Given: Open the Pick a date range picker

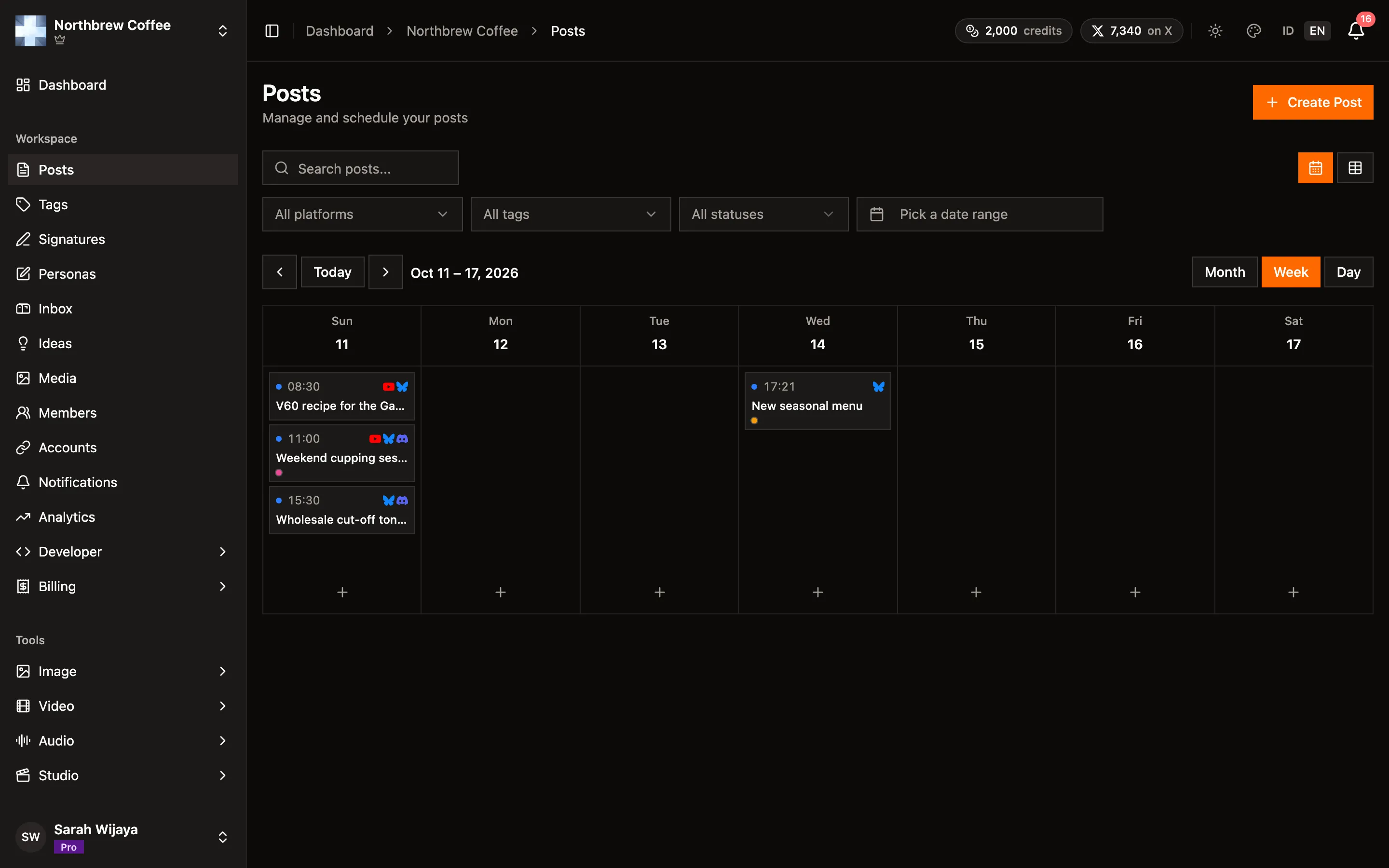Looking at the screenshot, I should 980,214.
